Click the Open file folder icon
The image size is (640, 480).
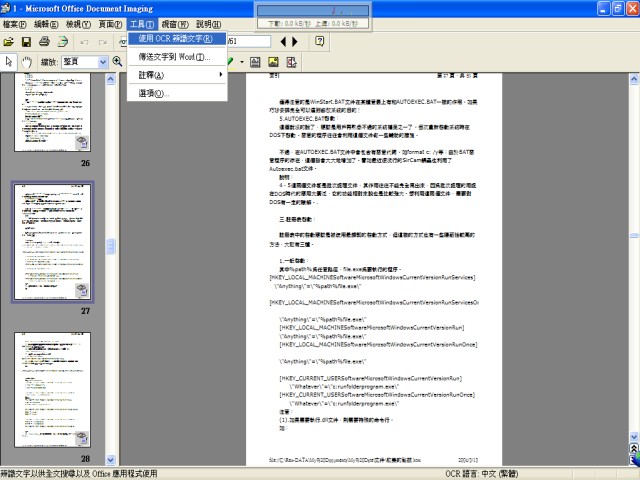tap(9, 42)
